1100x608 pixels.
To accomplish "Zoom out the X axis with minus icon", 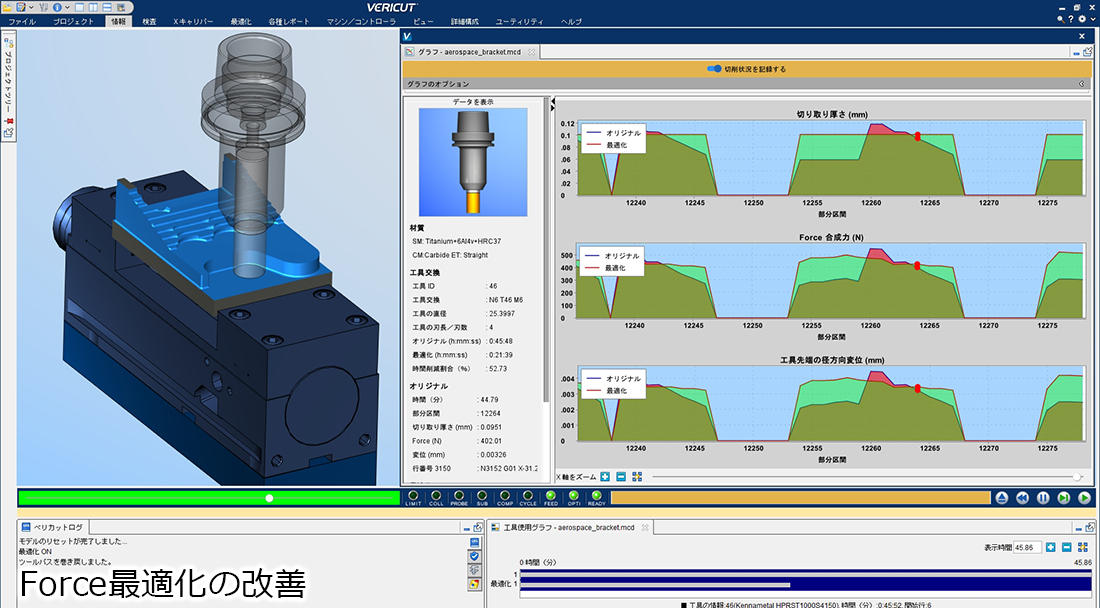I will tap(621, 477).
